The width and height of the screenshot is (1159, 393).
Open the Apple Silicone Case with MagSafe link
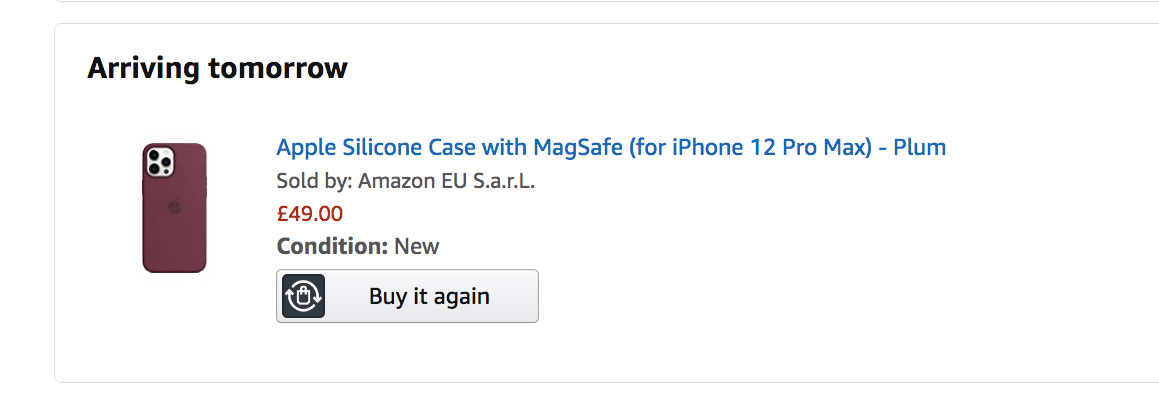(x=611, y=147)
